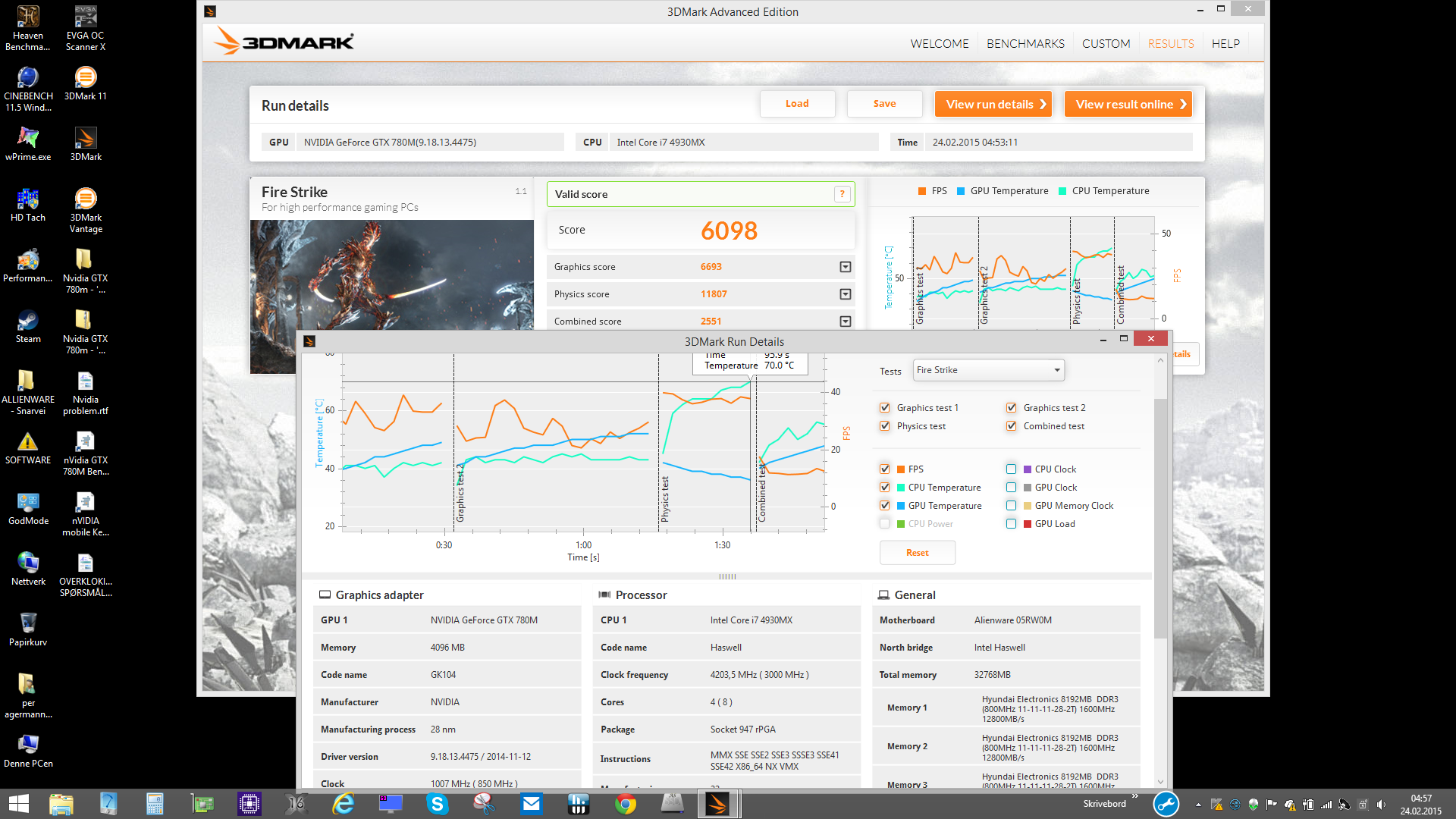
Task: Click the CPU Clock purple color swatch
Action: coord(1028,469)
